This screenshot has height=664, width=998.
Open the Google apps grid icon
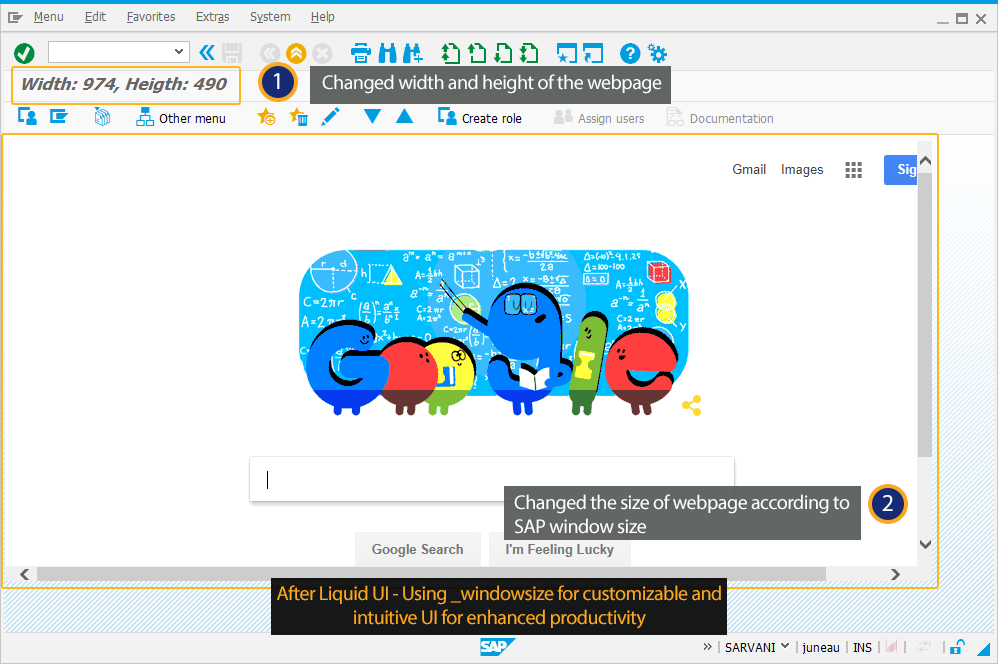click(854, 170)
